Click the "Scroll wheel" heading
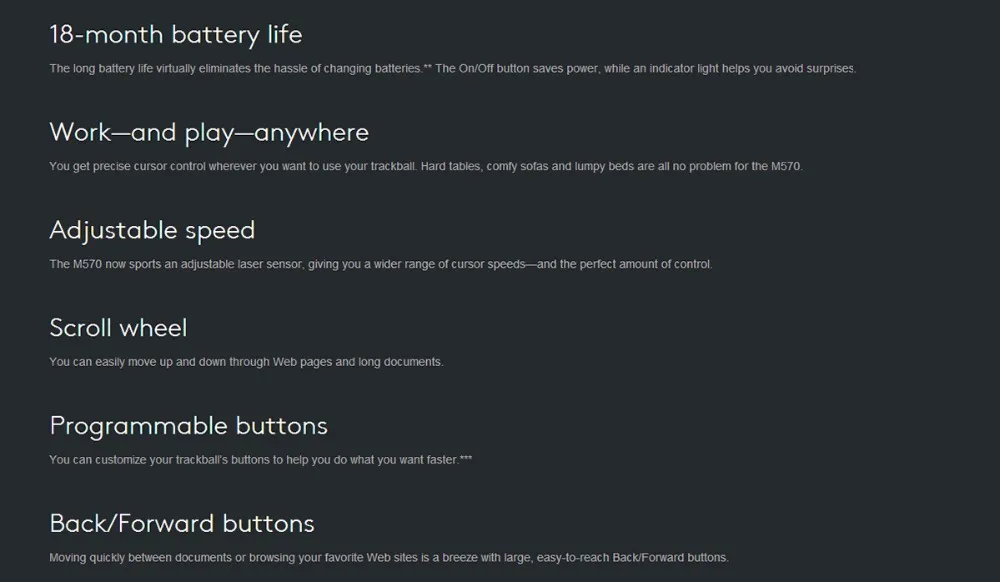Viewport: 1000px width, 582px height. [x=119, y=328]
